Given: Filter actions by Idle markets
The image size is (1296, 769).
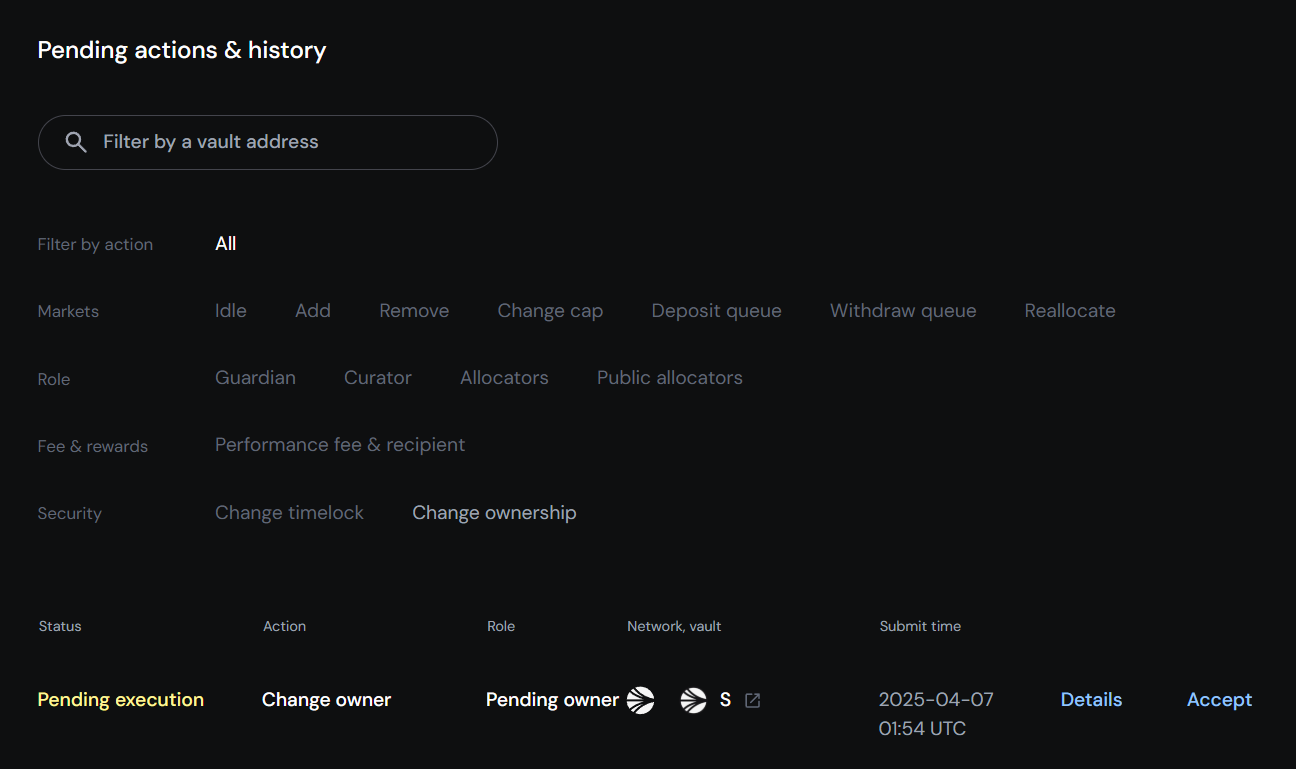Looking at the screenshot, I should point(231,311).
